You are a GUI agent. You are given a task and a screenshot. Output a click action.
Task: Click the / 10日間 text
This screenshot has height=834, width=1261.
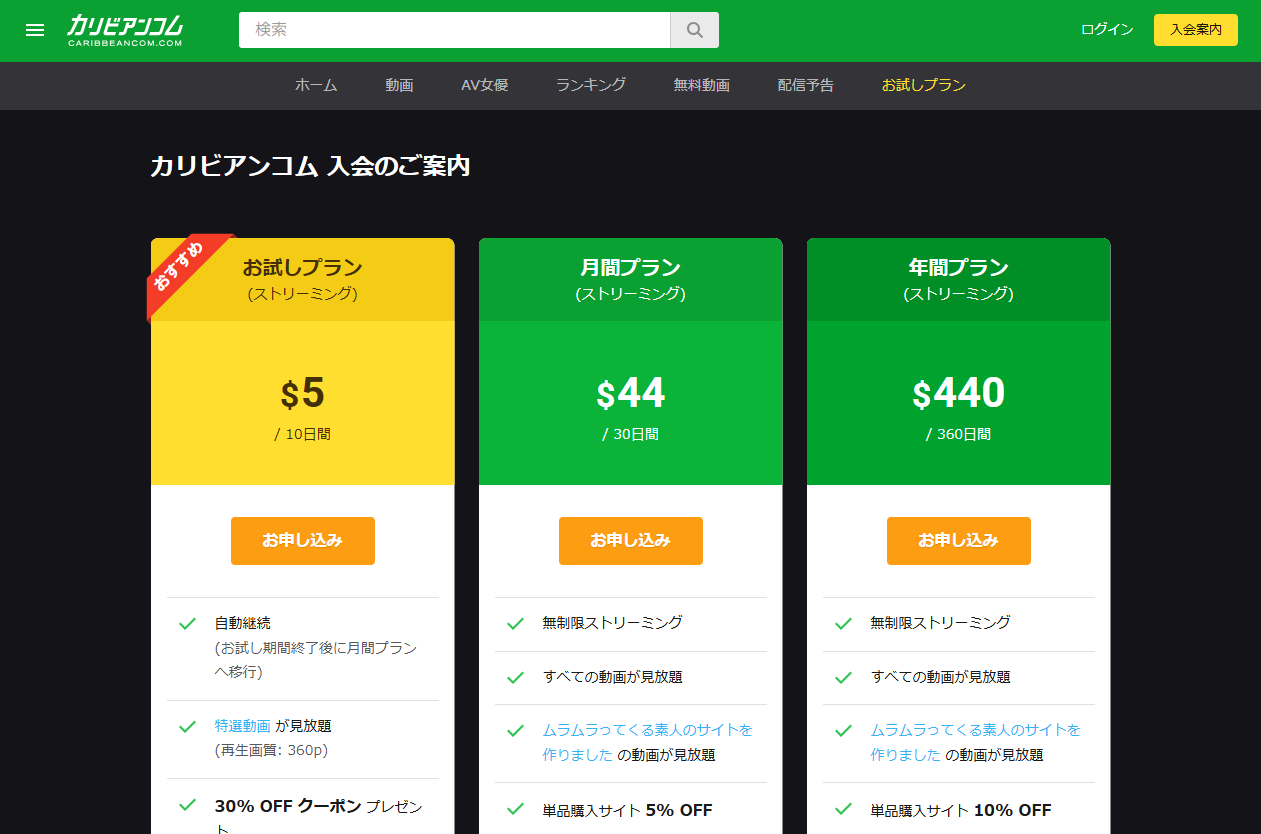click(303, 435)
